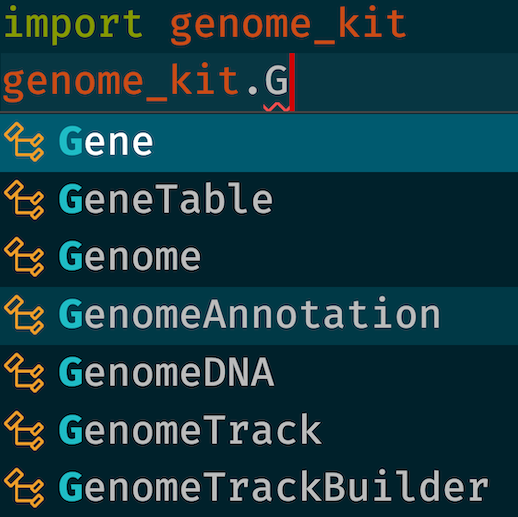Select GenomeTrack in the completion popup
518x517 pixels.
click(x=259, y=431)
